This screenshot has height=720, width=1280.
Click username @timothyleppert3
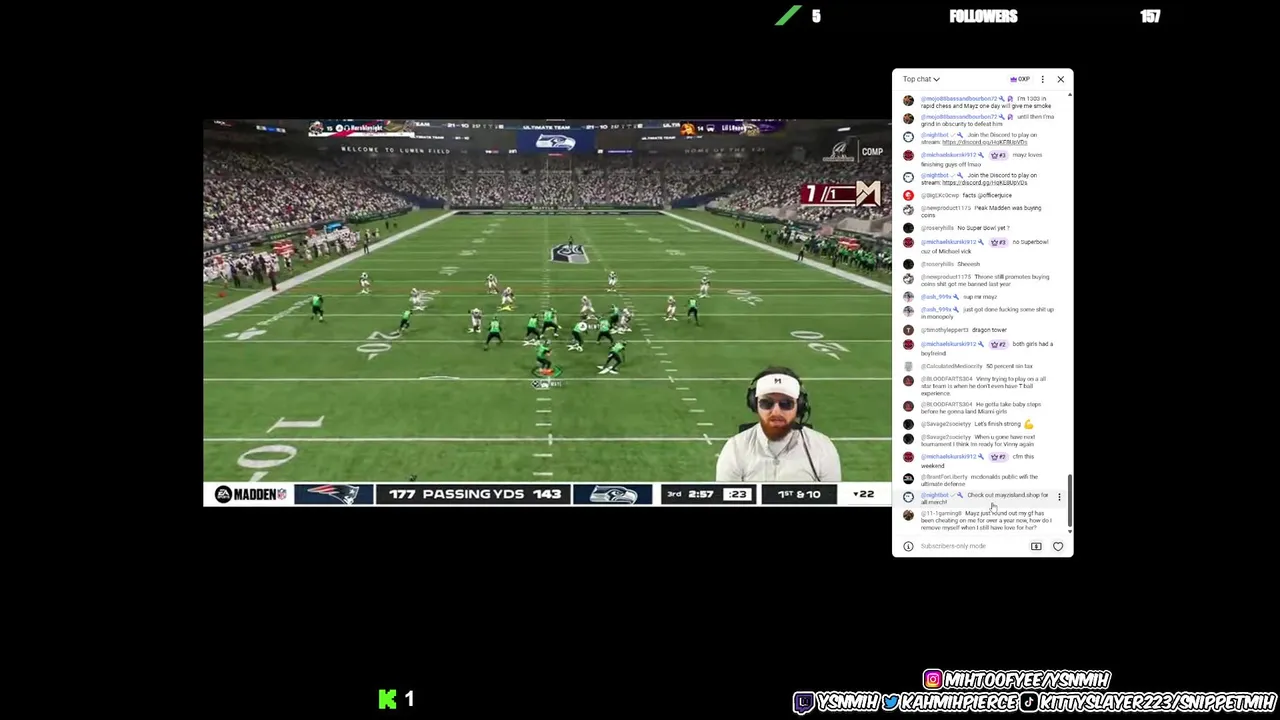point(943,330)
